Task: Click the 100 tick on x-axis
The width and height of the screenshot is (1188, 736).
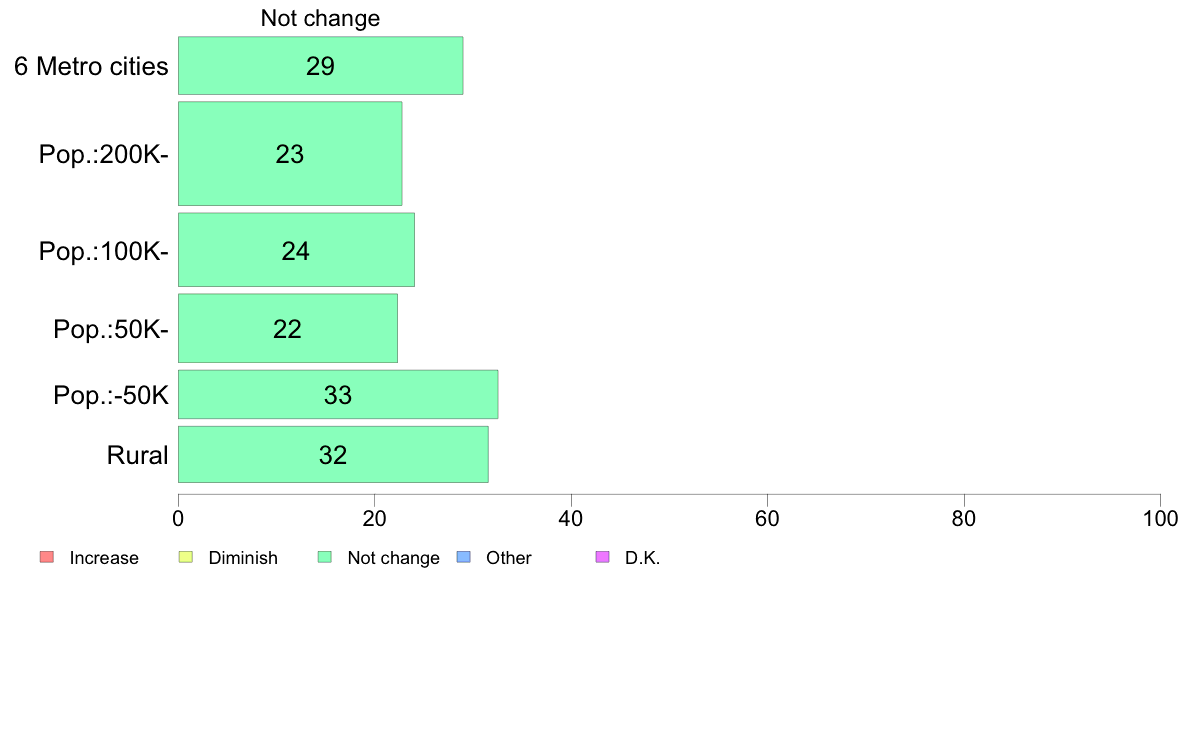Action: point(1160,518)
